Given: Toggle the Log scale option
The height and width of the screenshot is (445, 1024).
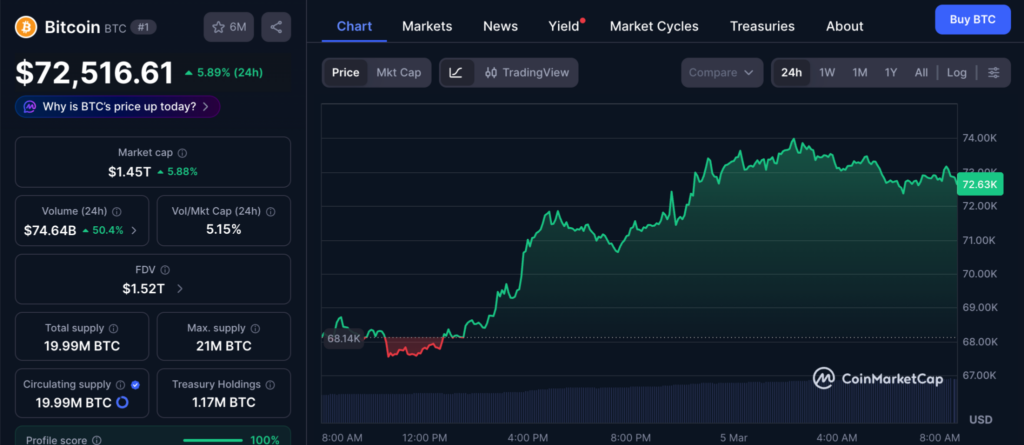Looking at the screenshot, I should click(x=957, y=73).
